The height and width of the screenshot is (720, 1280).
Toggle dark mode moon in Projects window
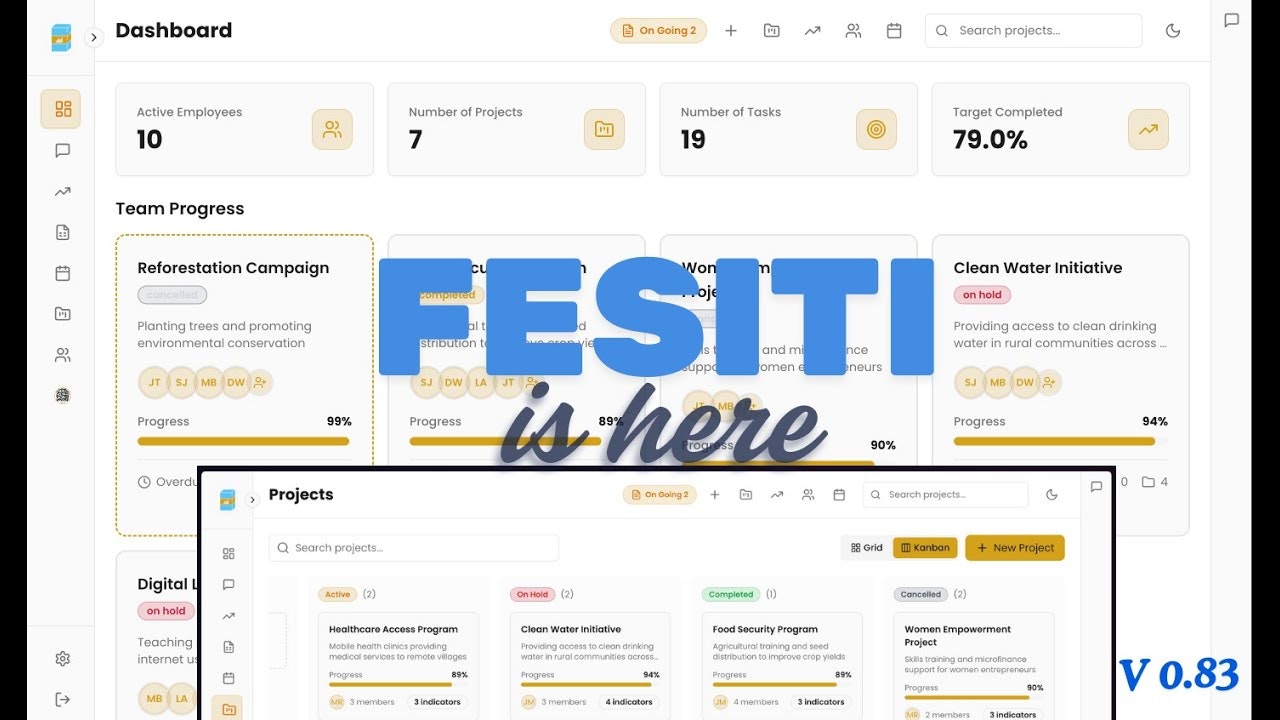point(1051,494)
